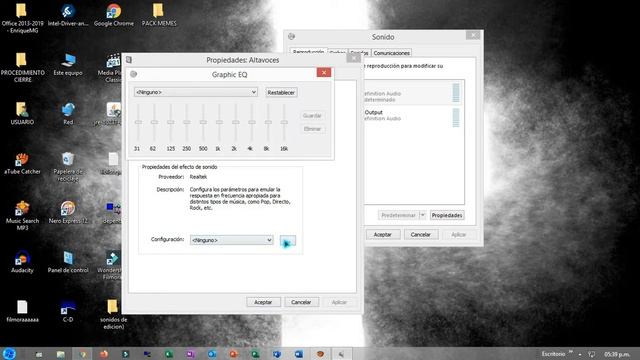Open the Configuración dropdown
Image resolution: width=640 pixels, height=360 pixels.
point(231,240)
